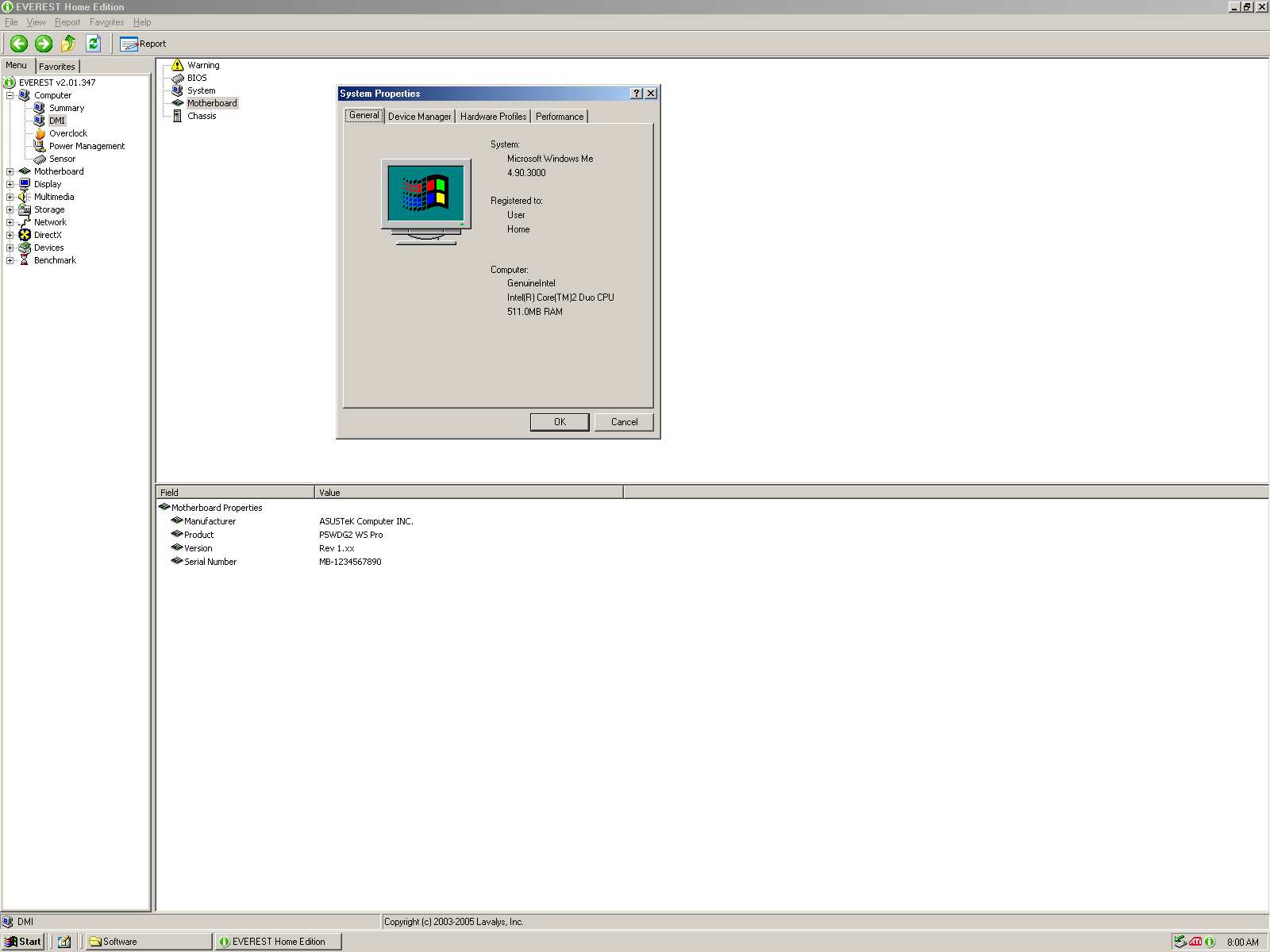Click the Windows Start button
Screen dimensions: 1270x952
pyautogui.click(x=23, y=942)
